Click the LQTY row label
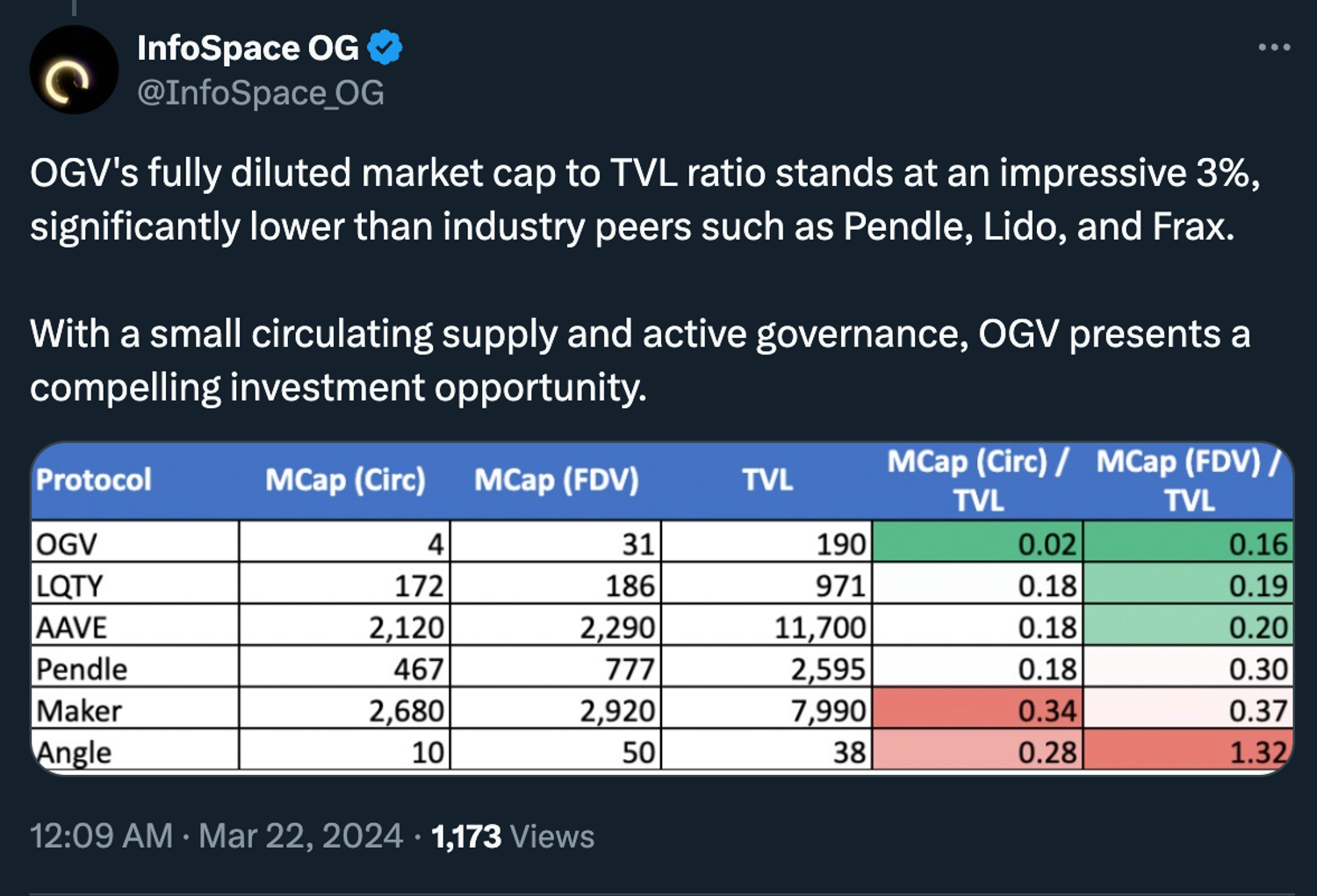Viewport: 1317px width, 896px height. coord(69,585)
